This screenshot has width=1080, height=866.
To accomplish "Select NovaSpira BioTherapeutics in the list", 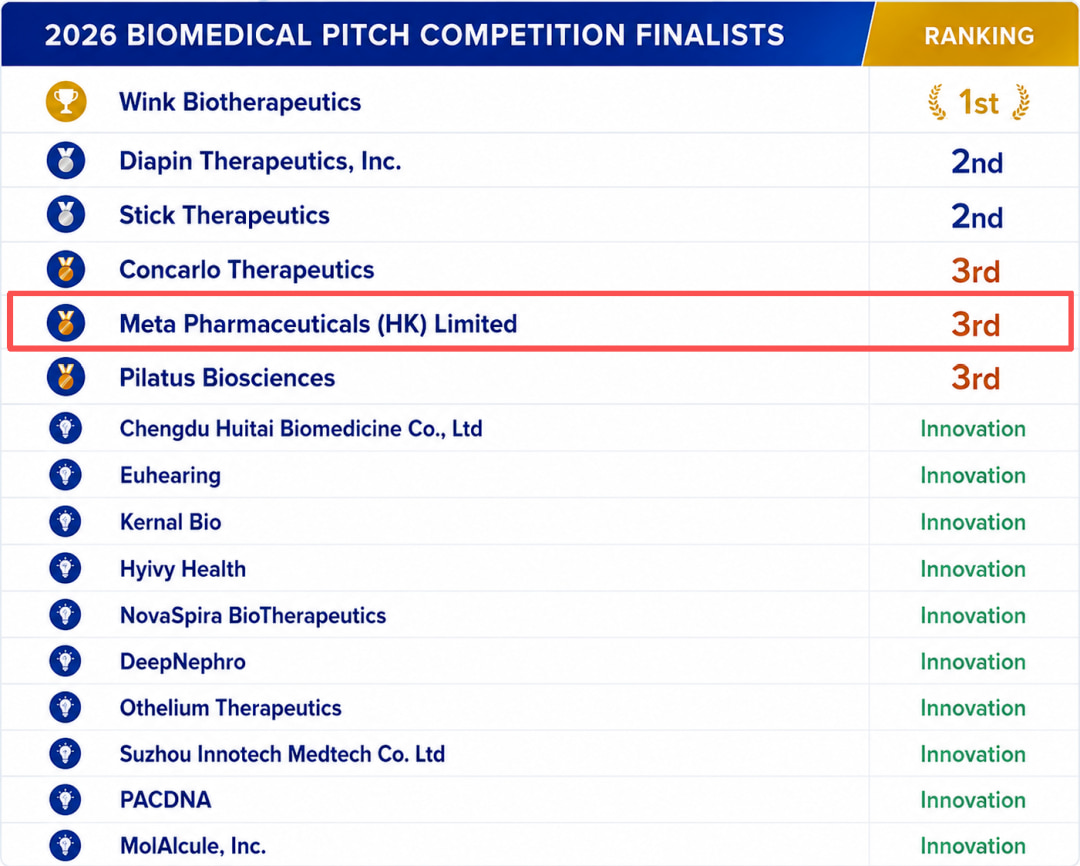I will [x=253, y=615].
